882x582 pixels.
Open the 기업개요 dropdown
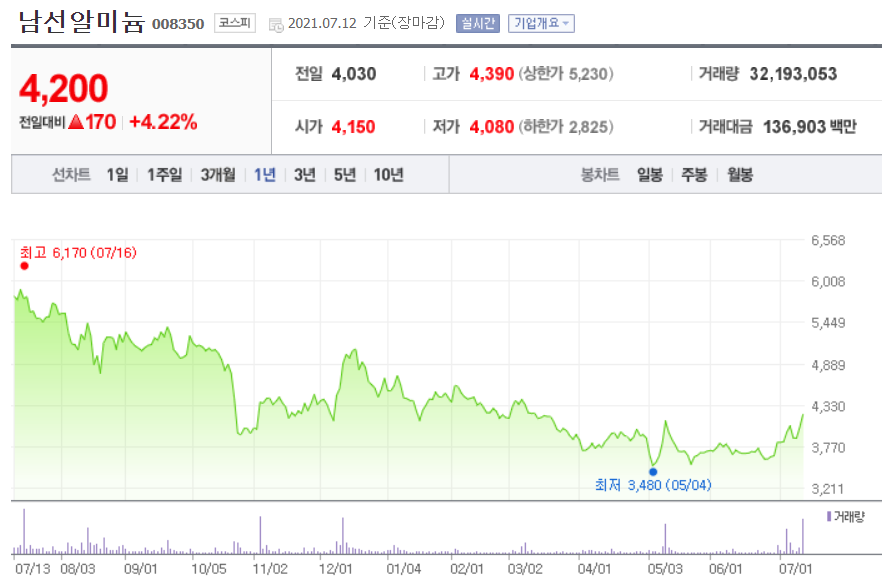pos(541,23)
